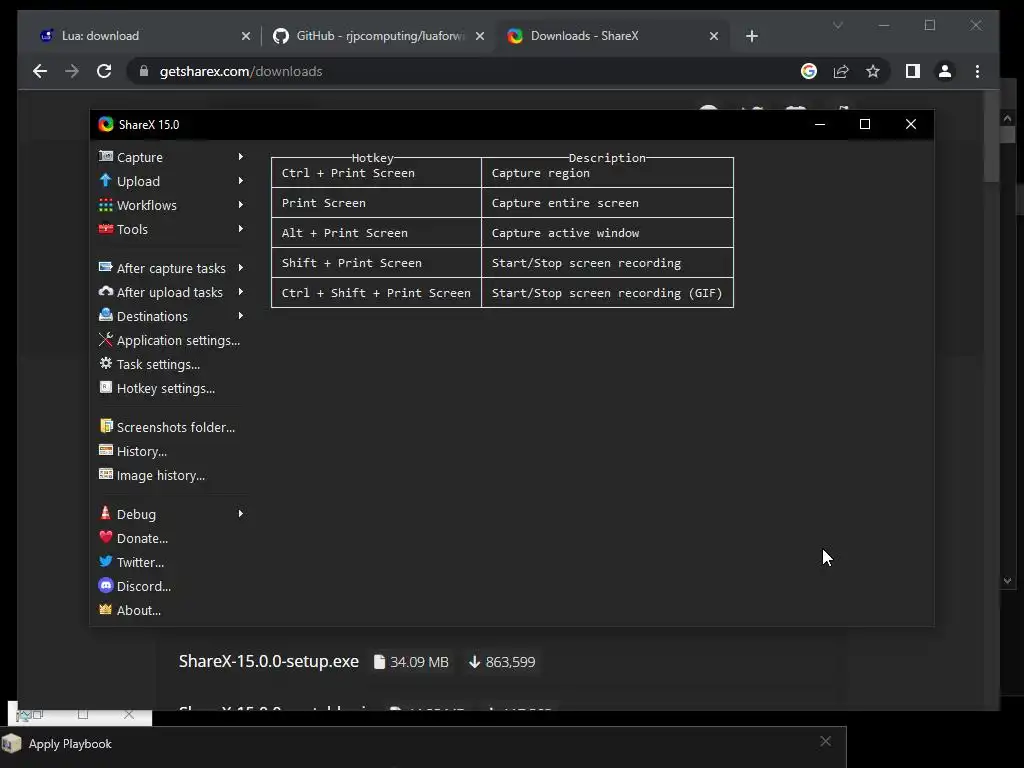Click the share page icon in address bar
The width and height of the screenshot is (1024, 768).
[x=841, y=71]
